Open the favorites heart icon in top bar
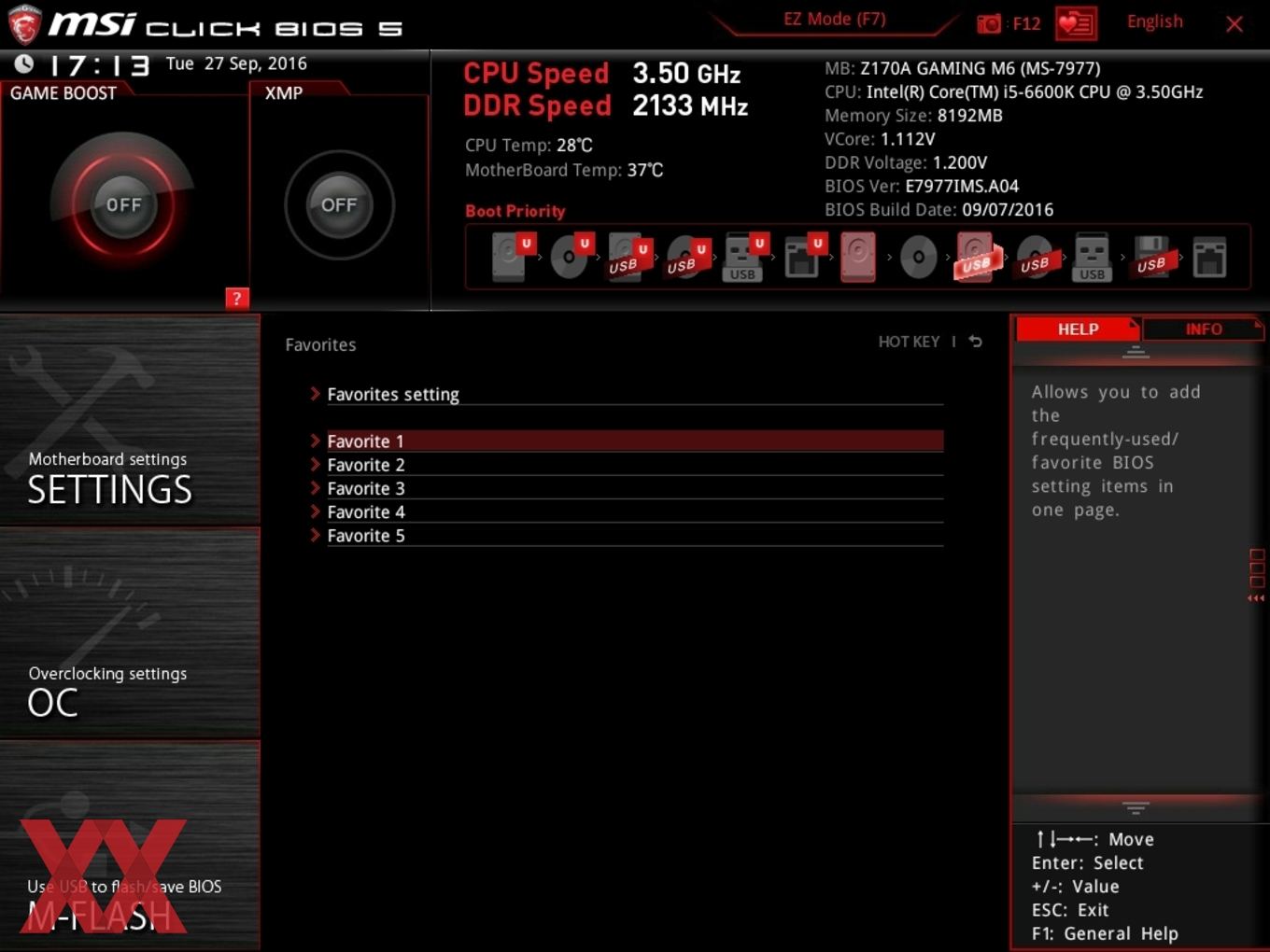1270x952 pixels. tap(1076, 23)
